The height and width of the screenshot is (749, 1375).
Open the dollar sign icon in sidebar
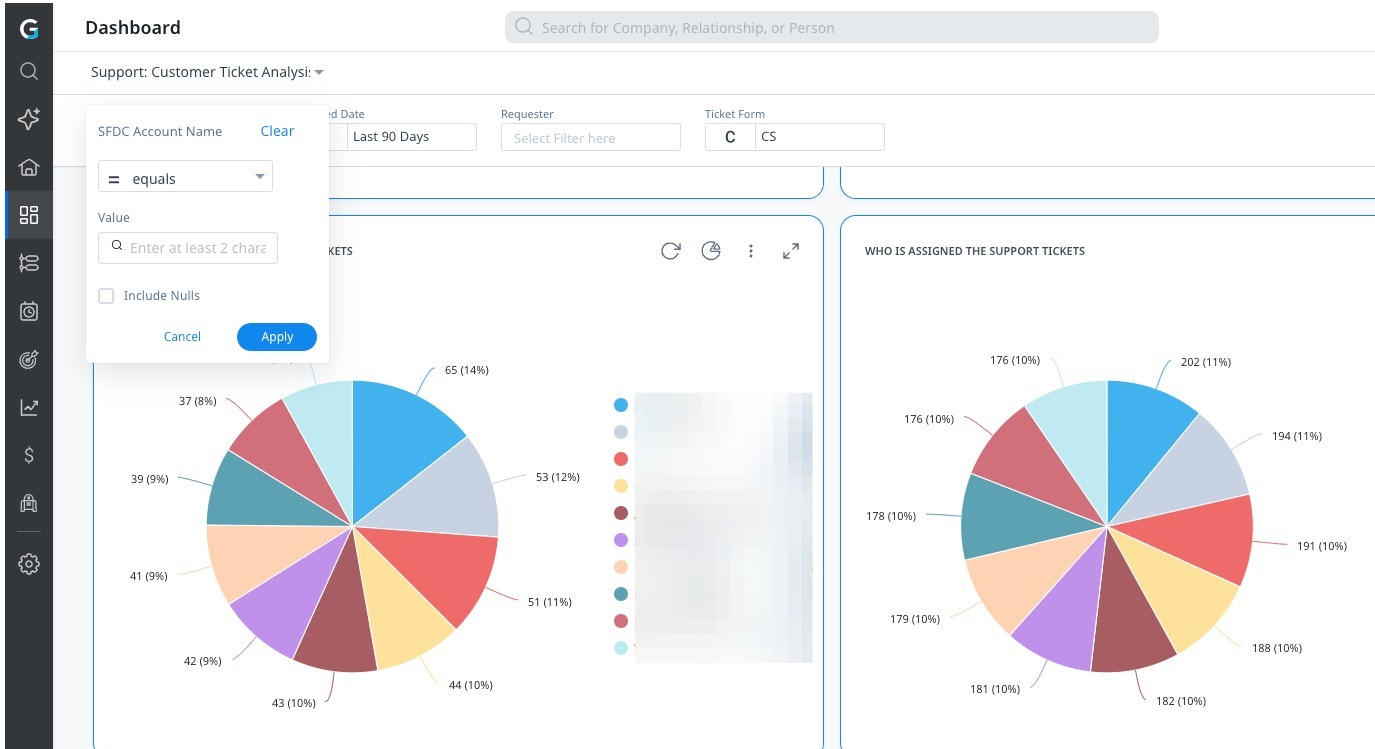(29, 455)
